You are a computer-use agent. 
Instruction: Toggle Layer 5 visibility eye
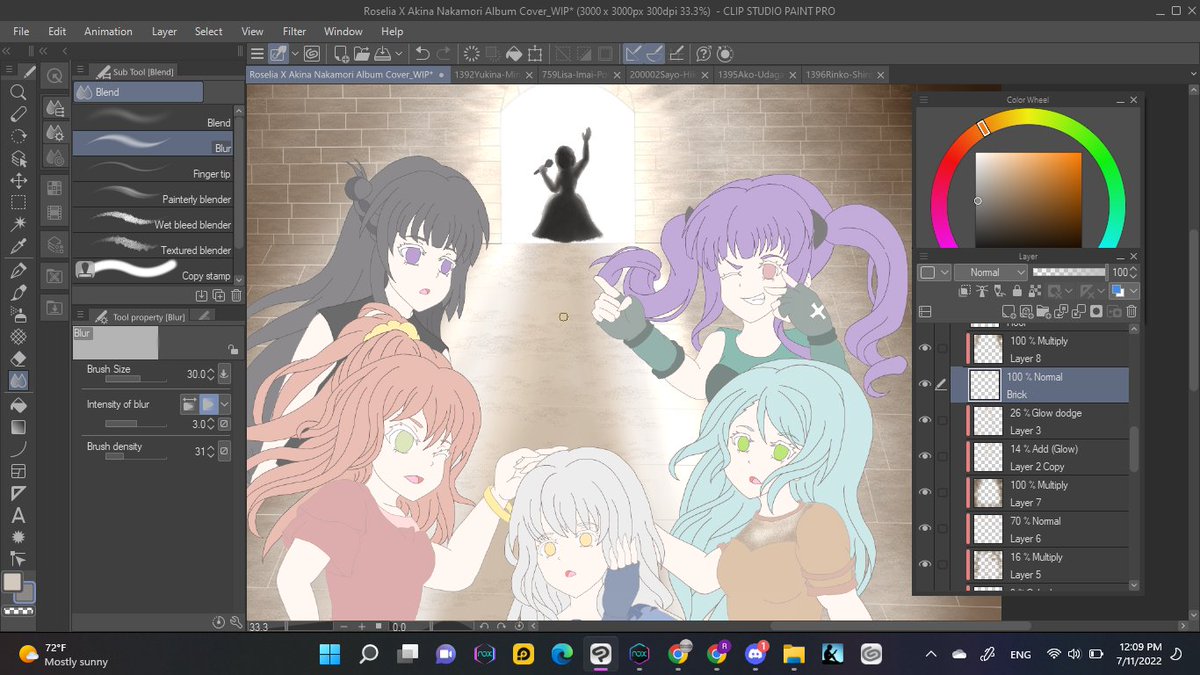(x=925, y=564)
